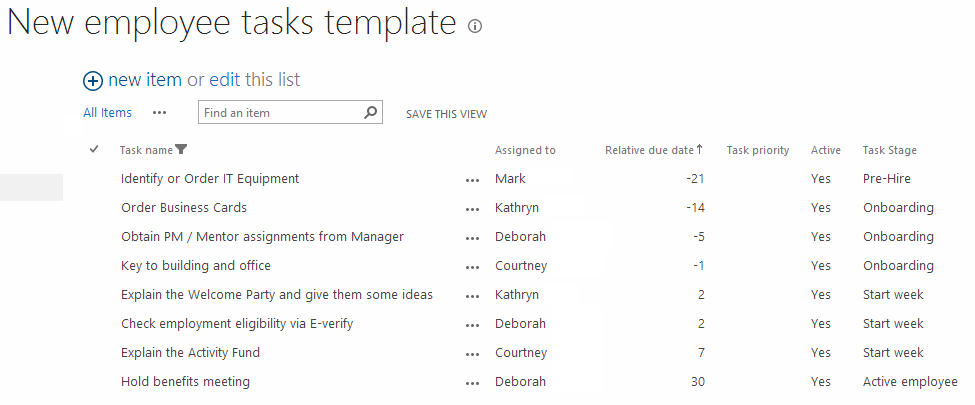Click the info icon beside page title

[475, 26]
